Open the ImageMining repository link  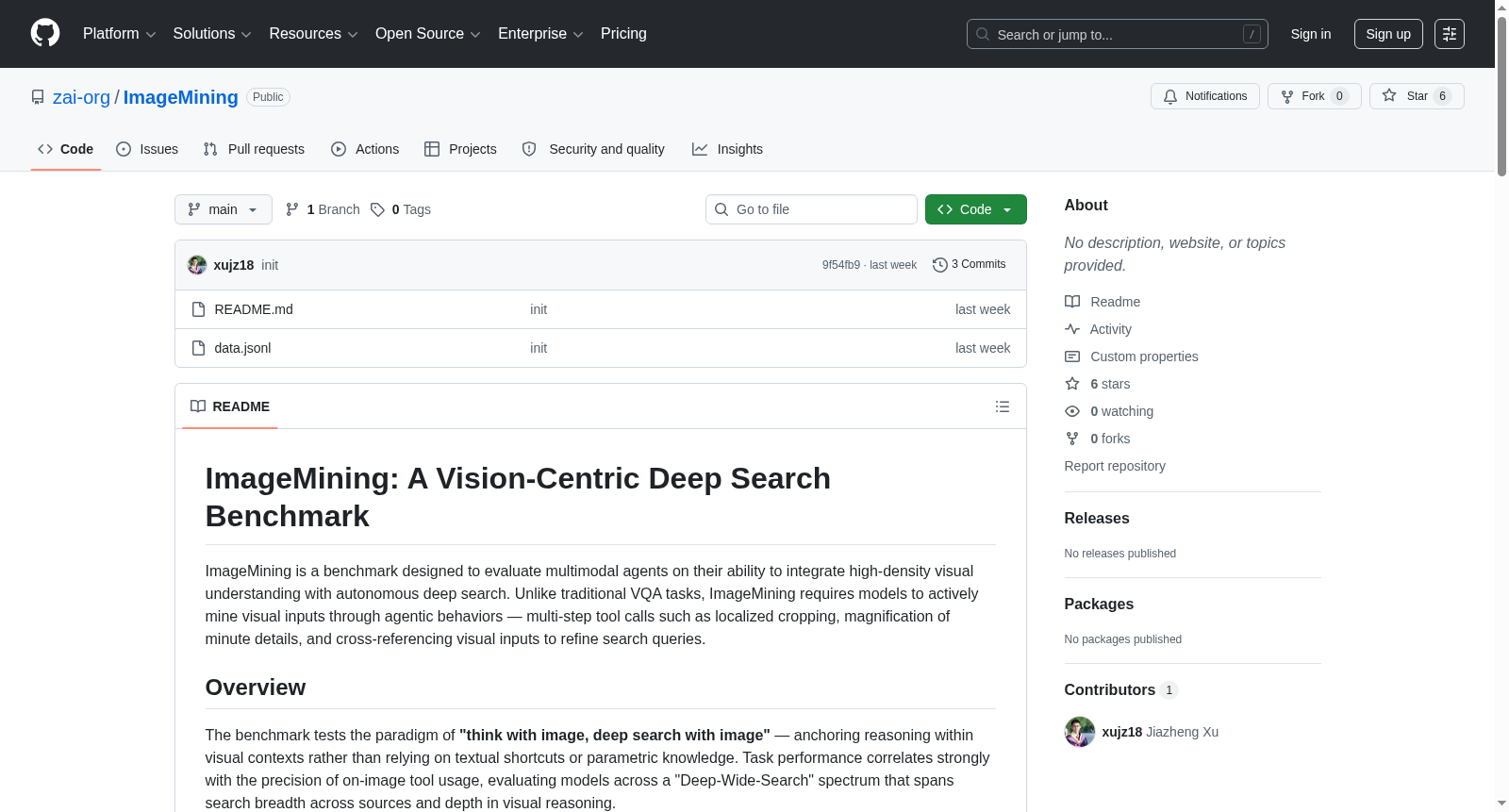[x=180, y=97]
